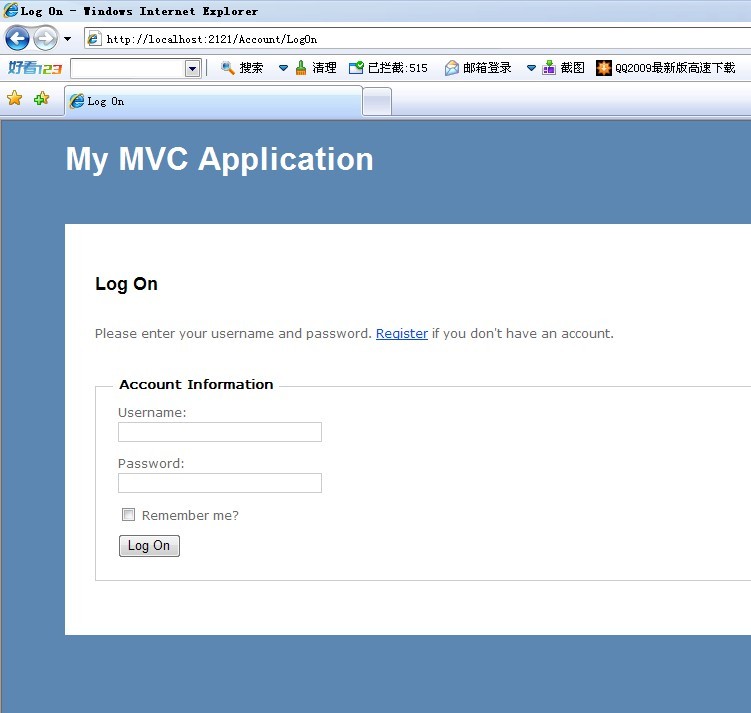
Task: Open the recent pages dropdown arrow
Action: coord(68,39)
